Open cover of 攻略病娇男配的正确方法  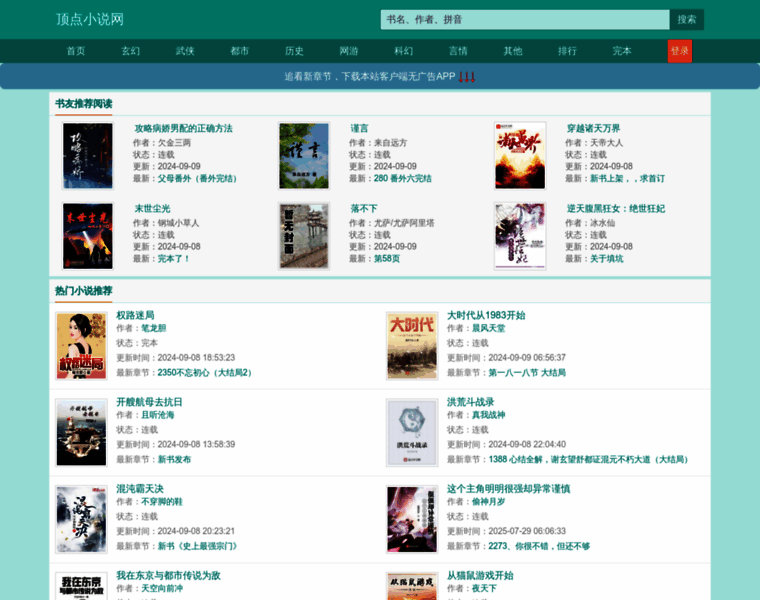click(x=88, y=156)
